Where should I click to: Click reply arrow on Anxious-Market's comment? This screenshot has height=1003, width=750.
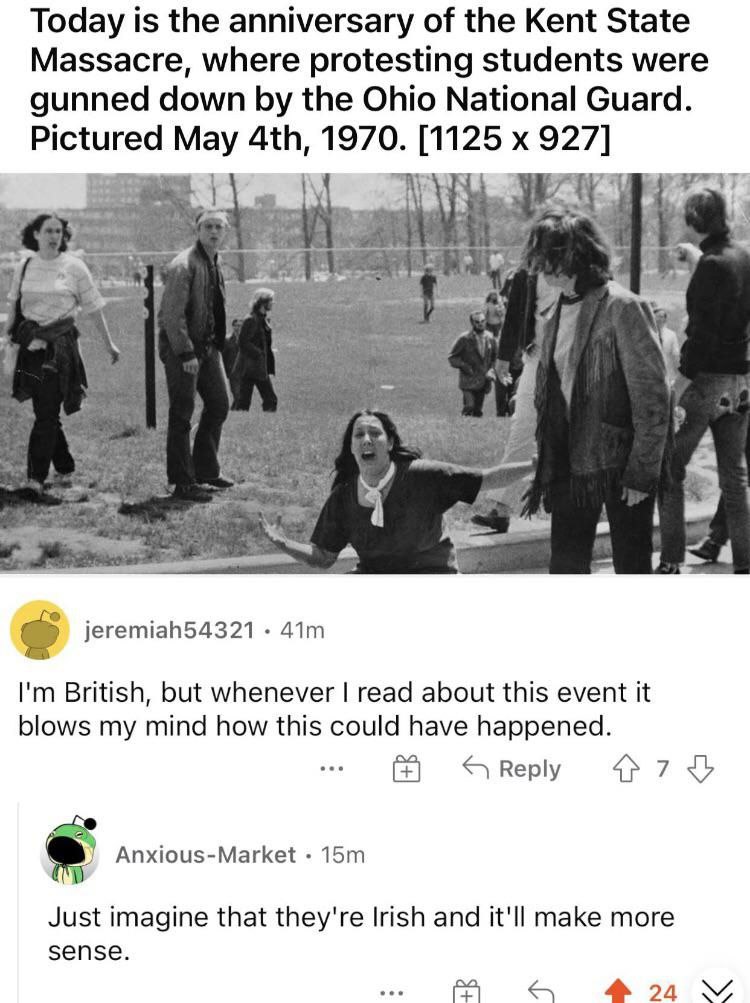pos(541,992)
